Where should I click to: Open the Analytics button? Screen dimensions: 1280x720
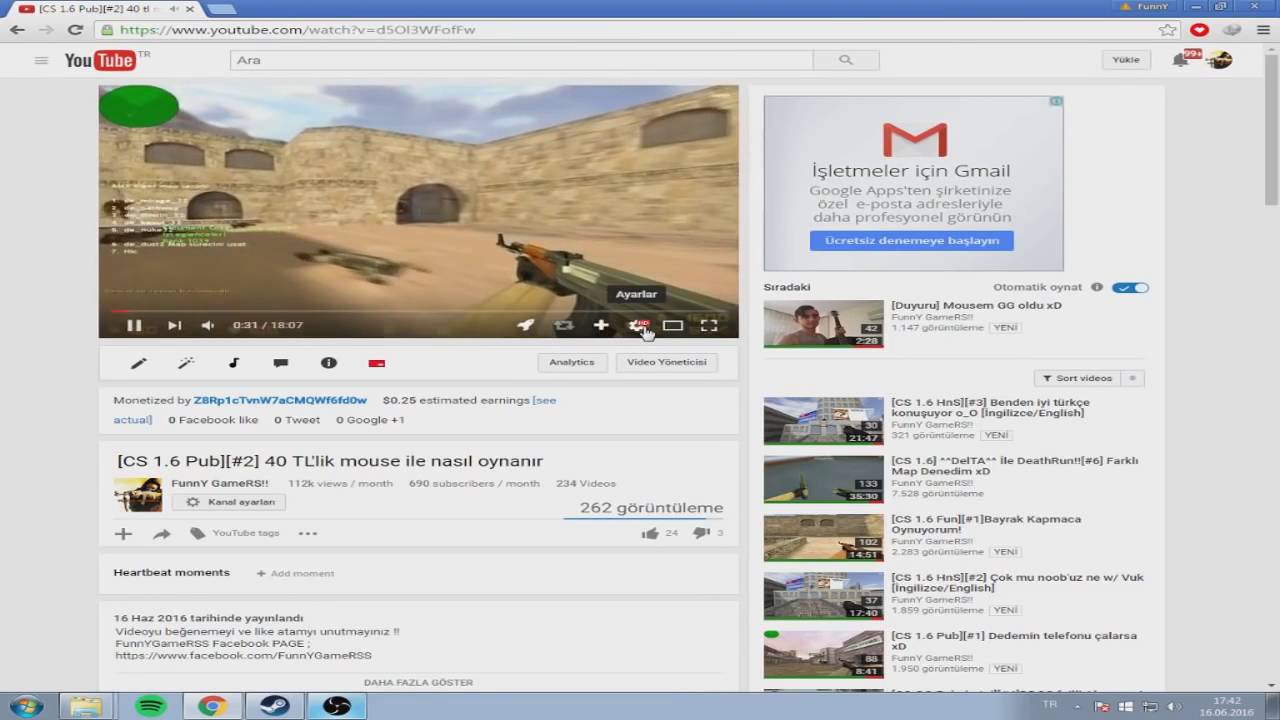(572, 362)
